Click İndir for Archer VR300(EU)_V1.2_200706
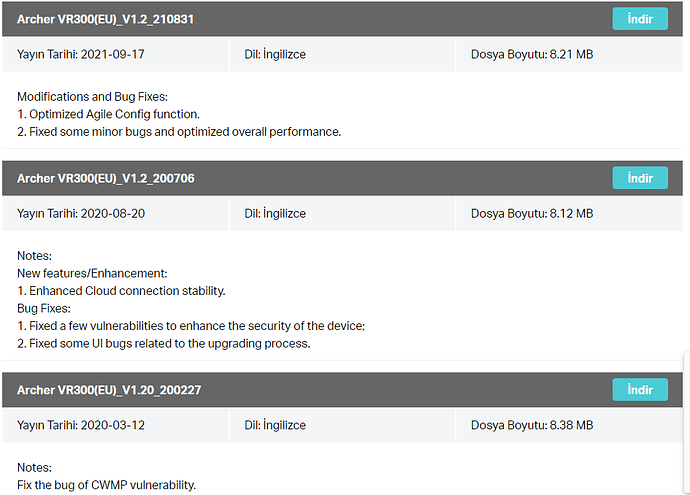690x495 pixels. point(640,178)
